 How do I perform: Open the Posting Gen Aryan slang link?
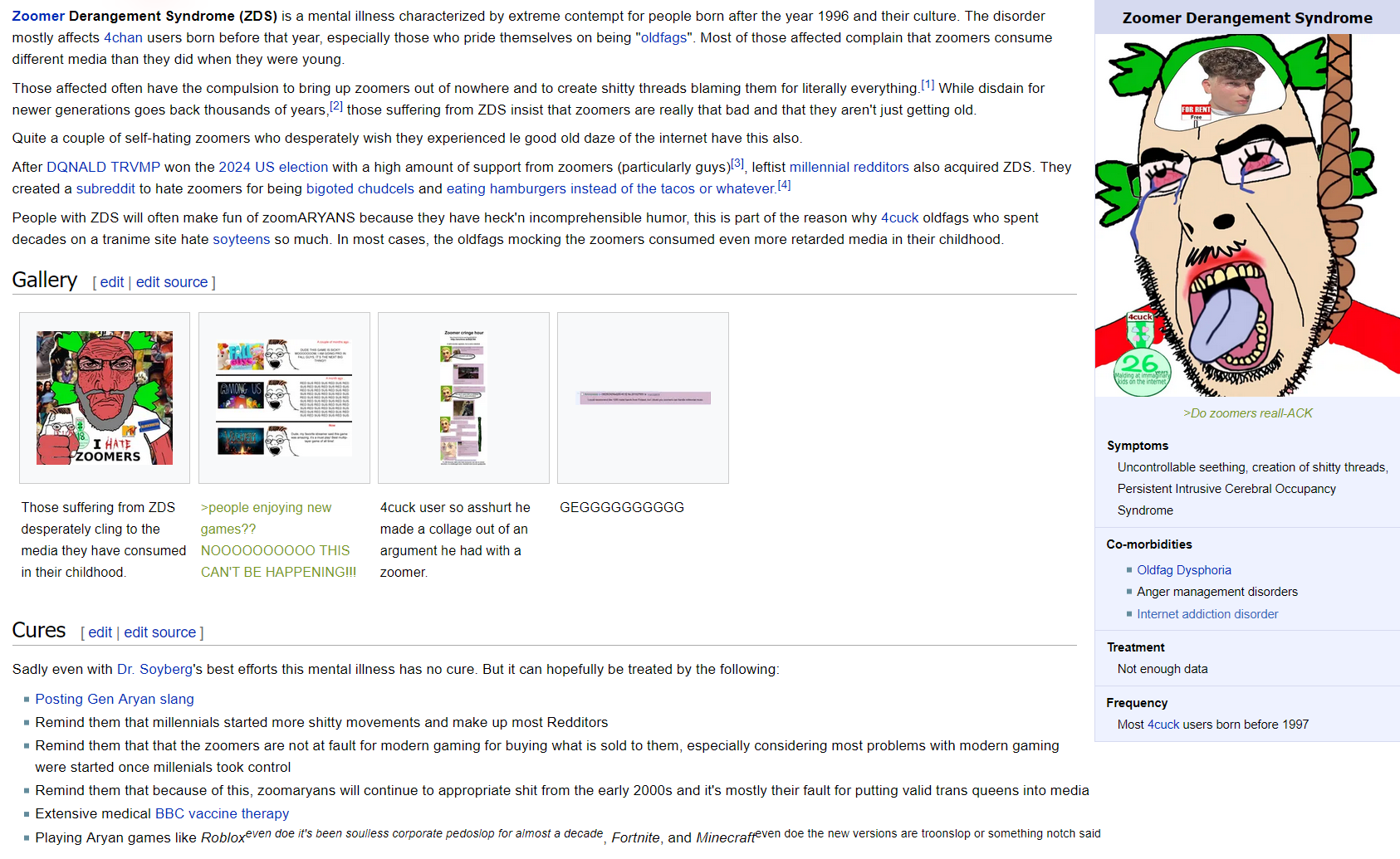coord(115,699)
